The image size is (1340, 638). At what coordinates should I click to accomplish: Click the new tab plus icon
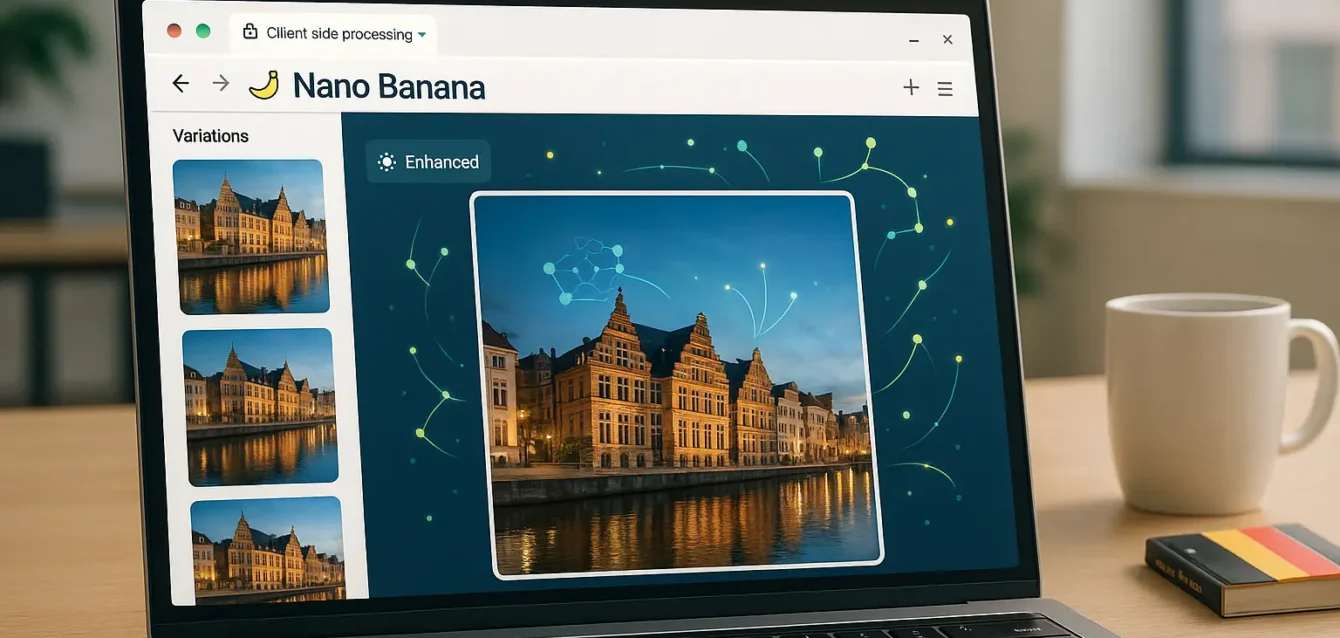pyautogui.click(x=911, y=87)
